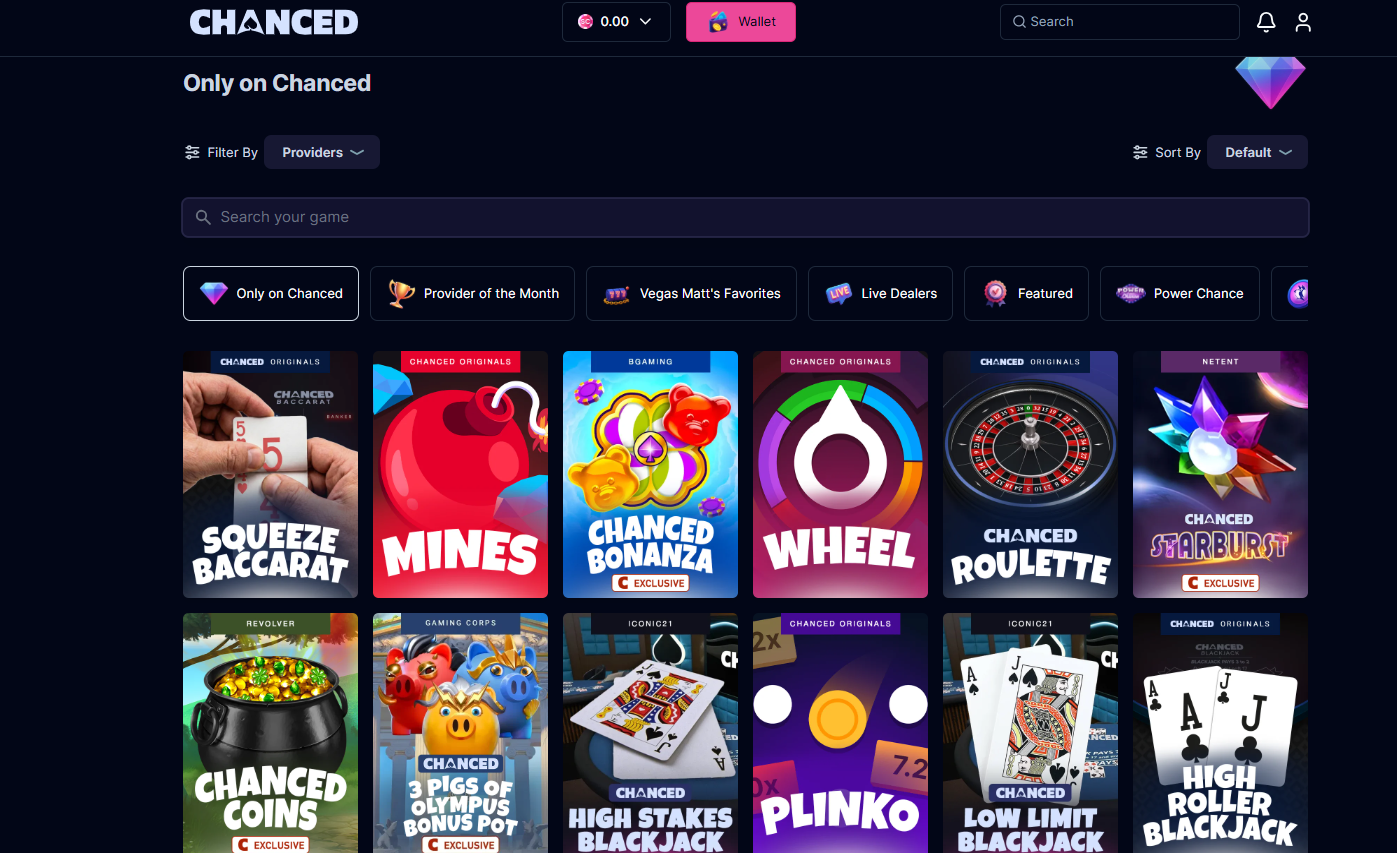Switch to Provider of the Month tab
This screenshot has width=1397, height=853.
coord(472,293)
